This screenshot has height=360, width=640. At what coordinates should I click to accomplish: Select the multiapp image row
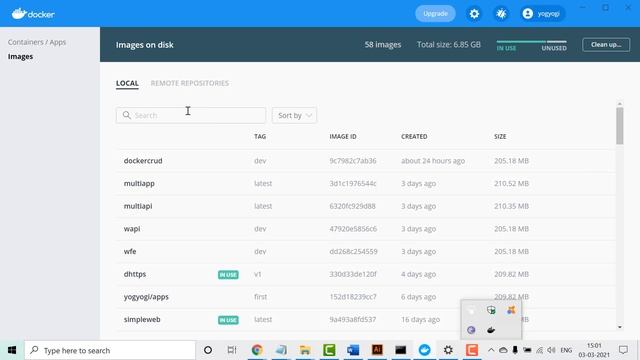click(365, 183)
